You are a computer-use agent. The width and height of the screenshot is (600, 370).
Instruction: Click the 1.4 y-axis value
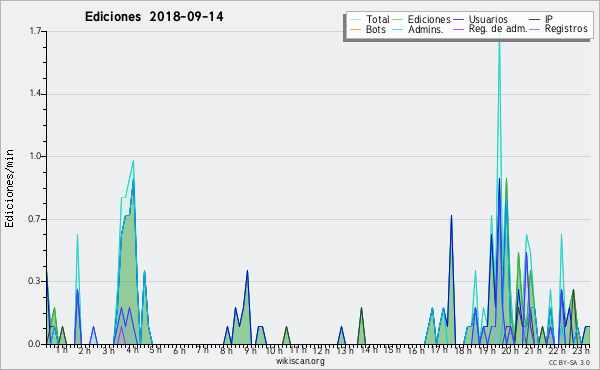coord(35,94)
